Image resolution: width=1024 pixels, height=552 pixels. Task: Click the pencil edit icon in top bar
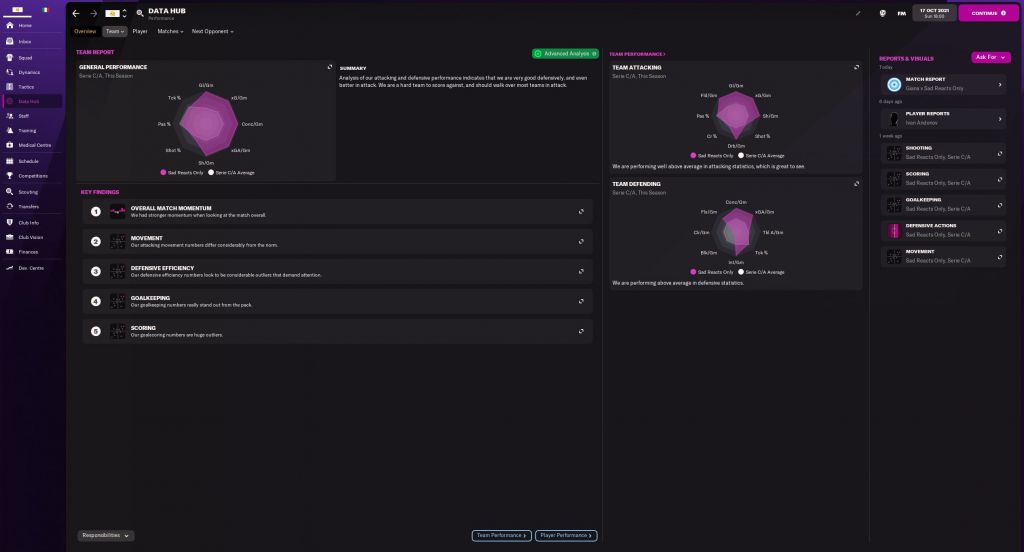857,13
